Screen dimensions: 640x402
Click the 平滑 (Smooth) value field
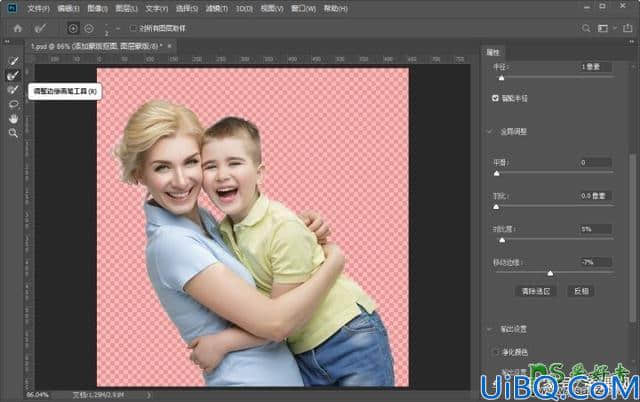point(596,162)
